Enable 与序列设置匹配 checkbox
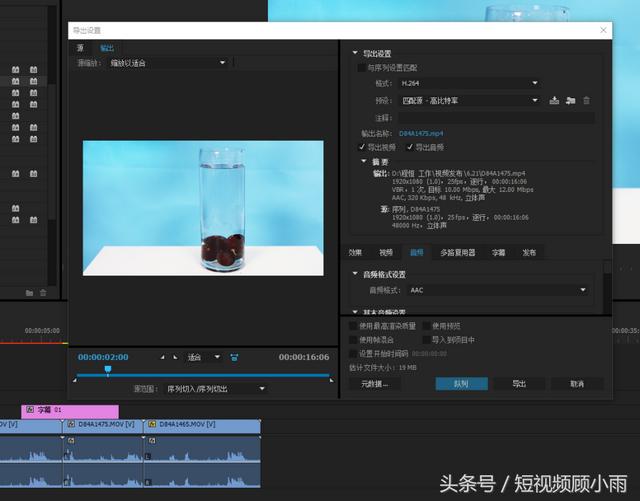 (362, 67)
